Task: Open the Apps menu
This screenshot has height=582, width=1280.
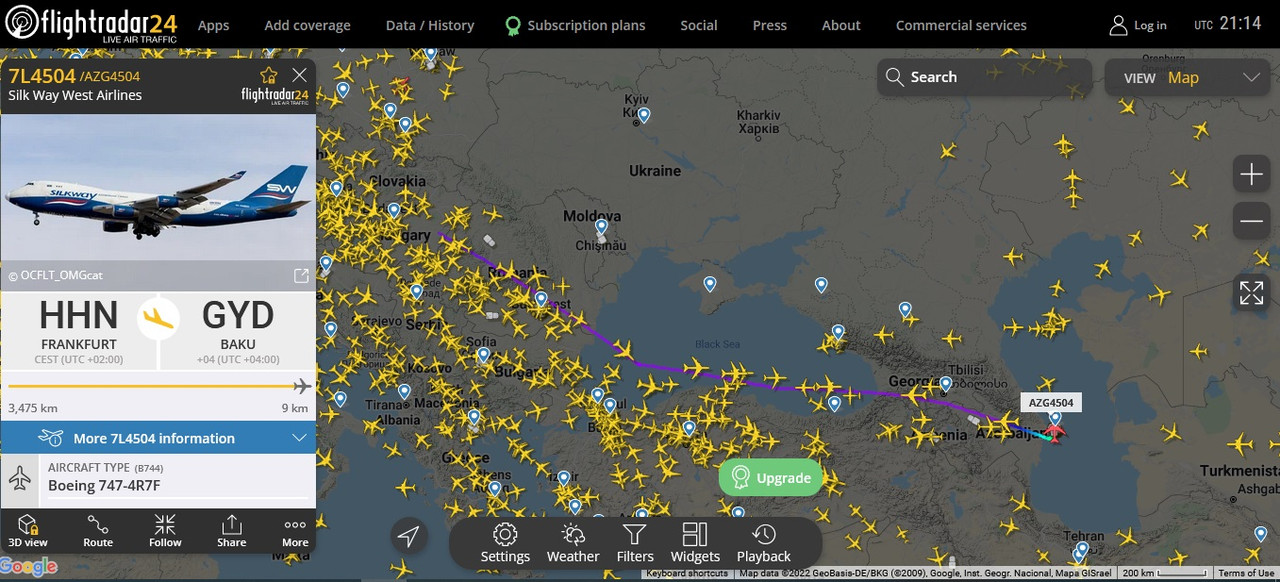Action: pos(213,25)
